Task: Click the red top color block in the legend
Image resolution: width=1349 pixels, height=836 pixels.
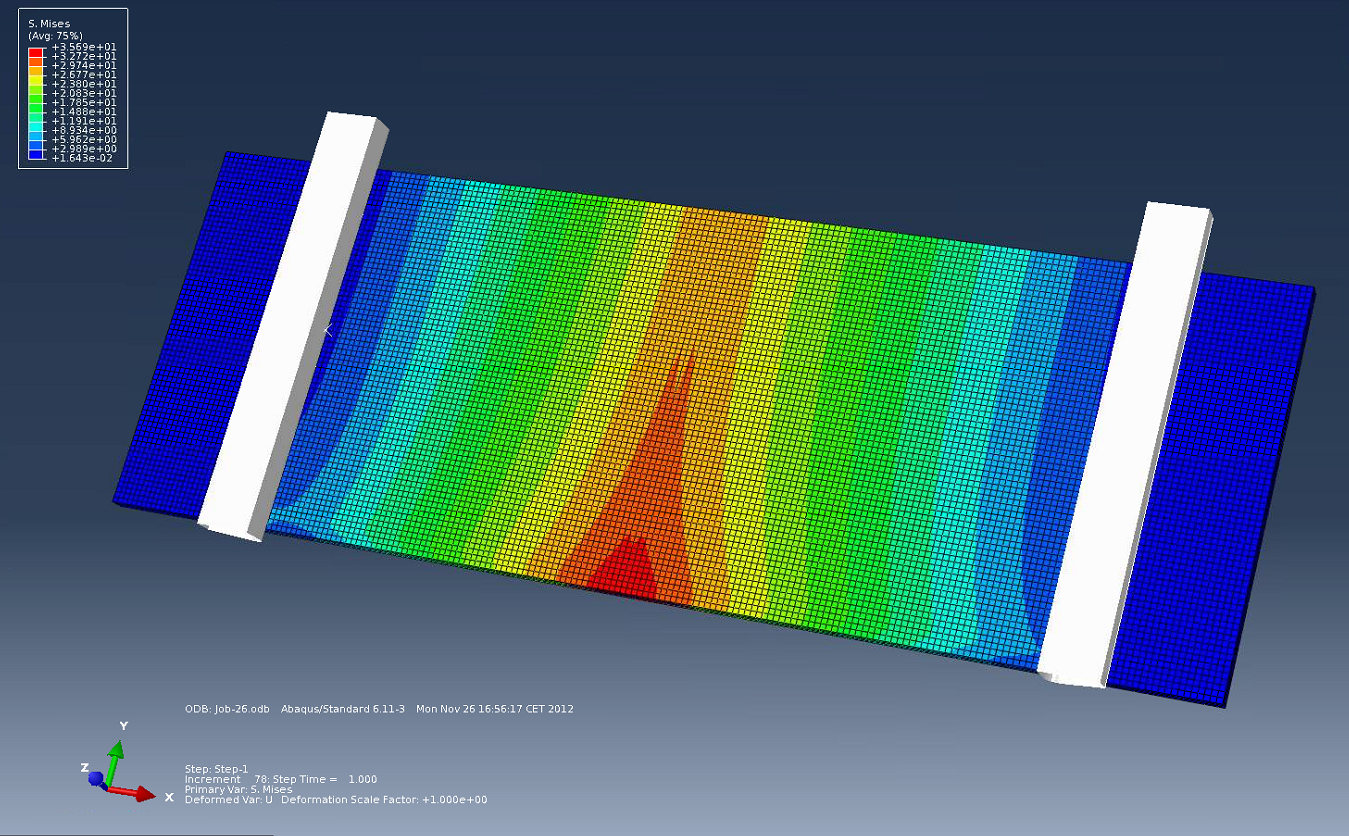Action: click(x=35, y=52)
